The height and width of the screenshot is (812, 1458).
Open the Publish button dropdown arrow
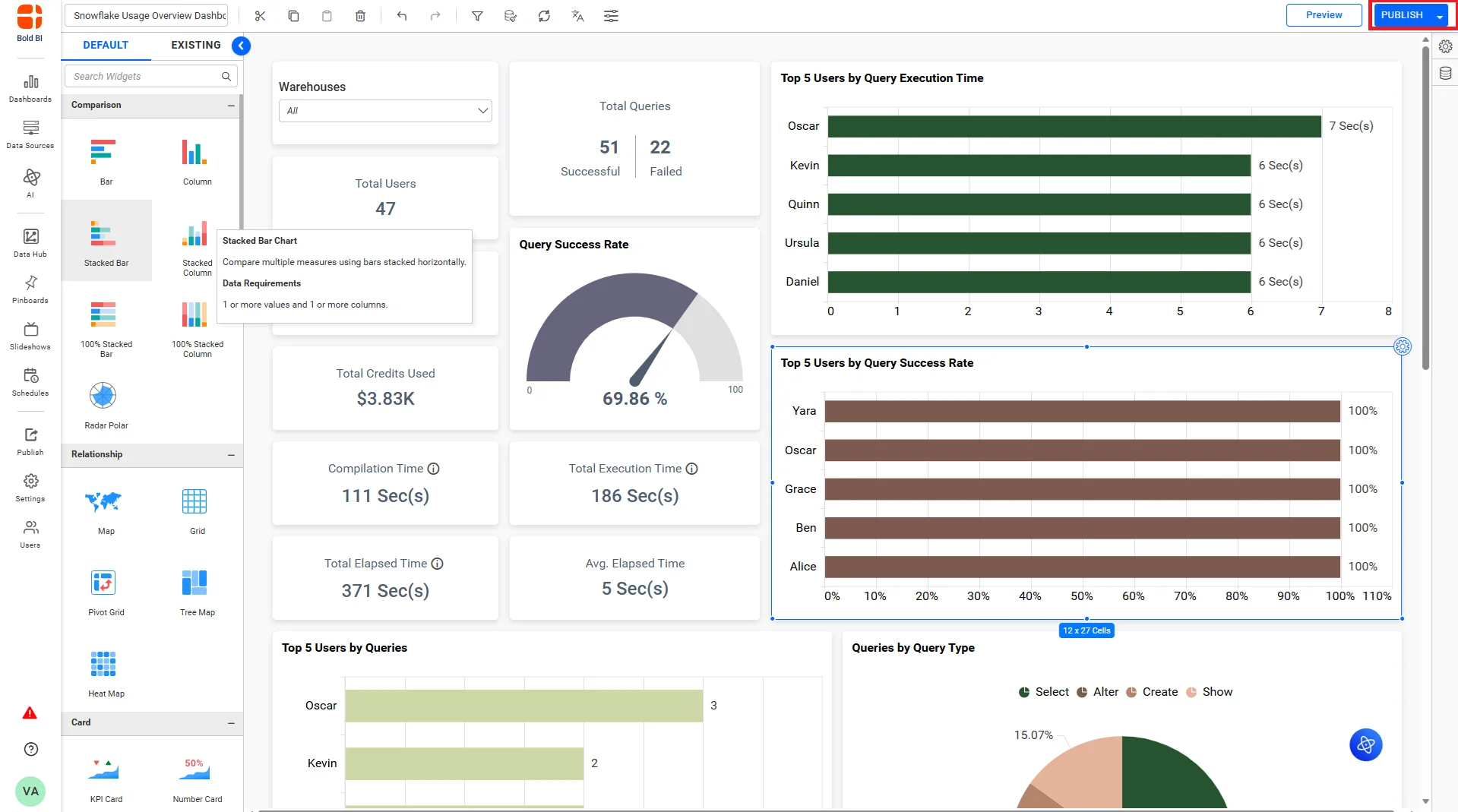(1440, 16)
